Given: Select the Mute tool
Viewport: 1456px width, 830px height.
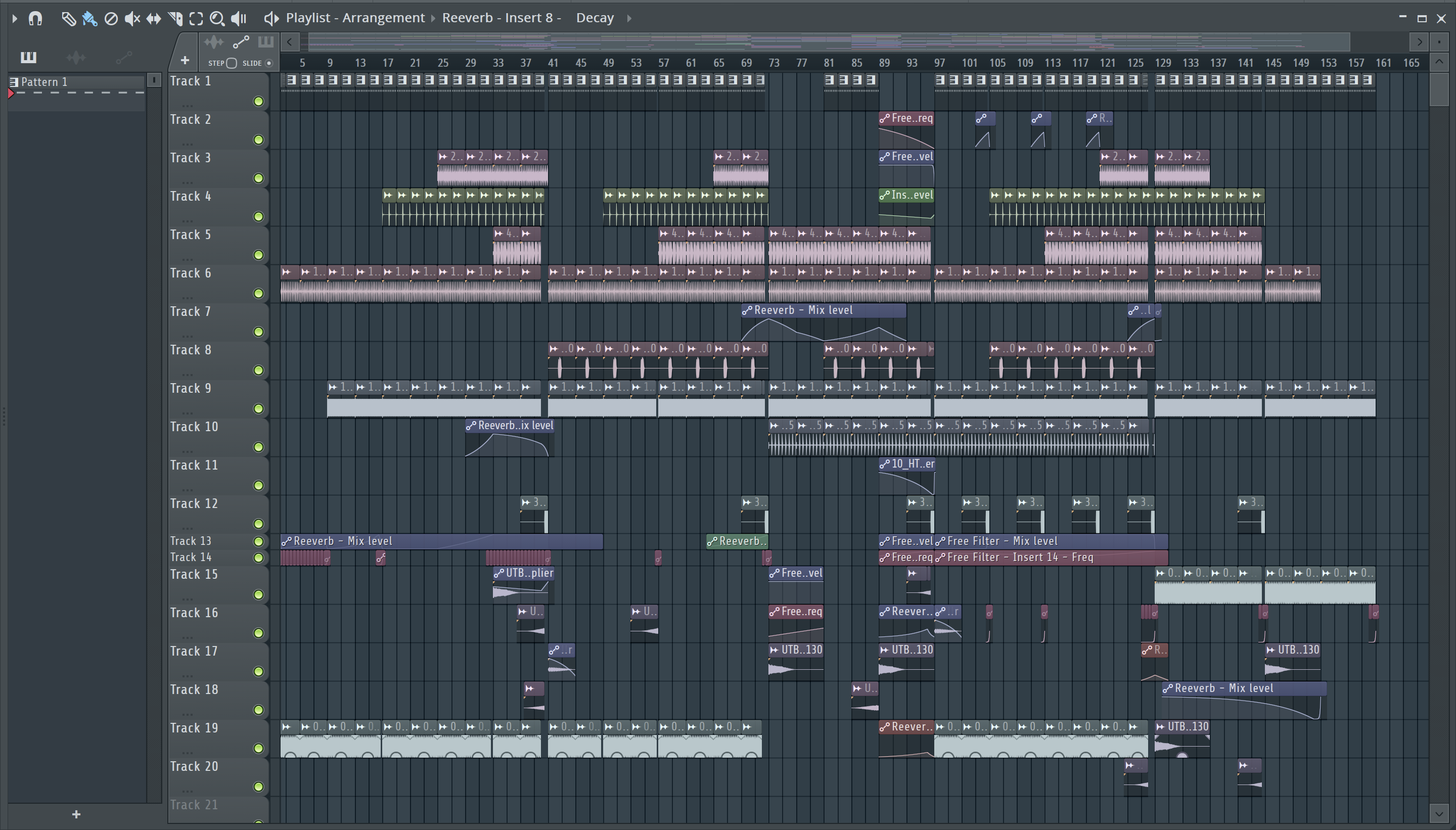Looking at the screenshot, I should pyautogui.click(x=132, y=19).
